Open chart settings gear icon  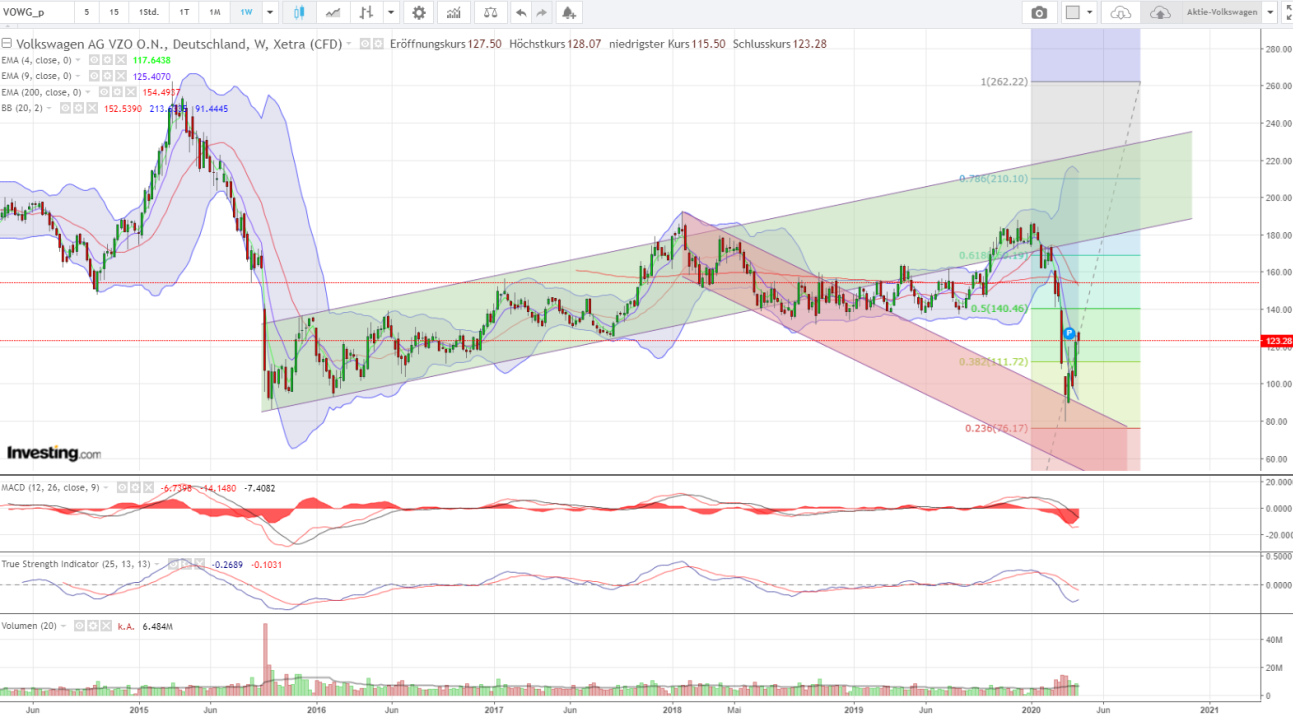pyautogui.click(x=419, y=13)
